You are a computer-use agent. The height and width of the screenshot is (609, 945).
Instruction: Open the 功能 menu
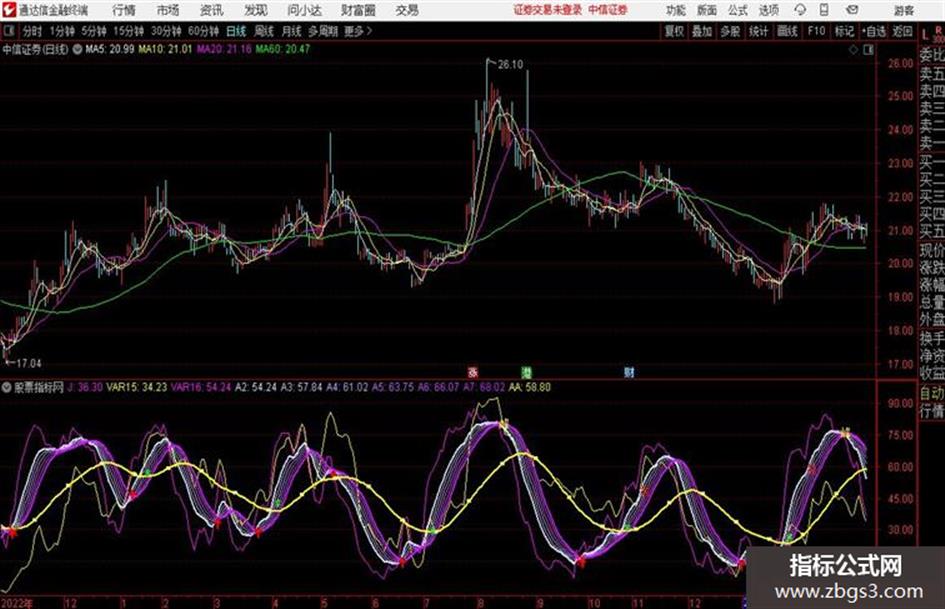click(676, 10)
